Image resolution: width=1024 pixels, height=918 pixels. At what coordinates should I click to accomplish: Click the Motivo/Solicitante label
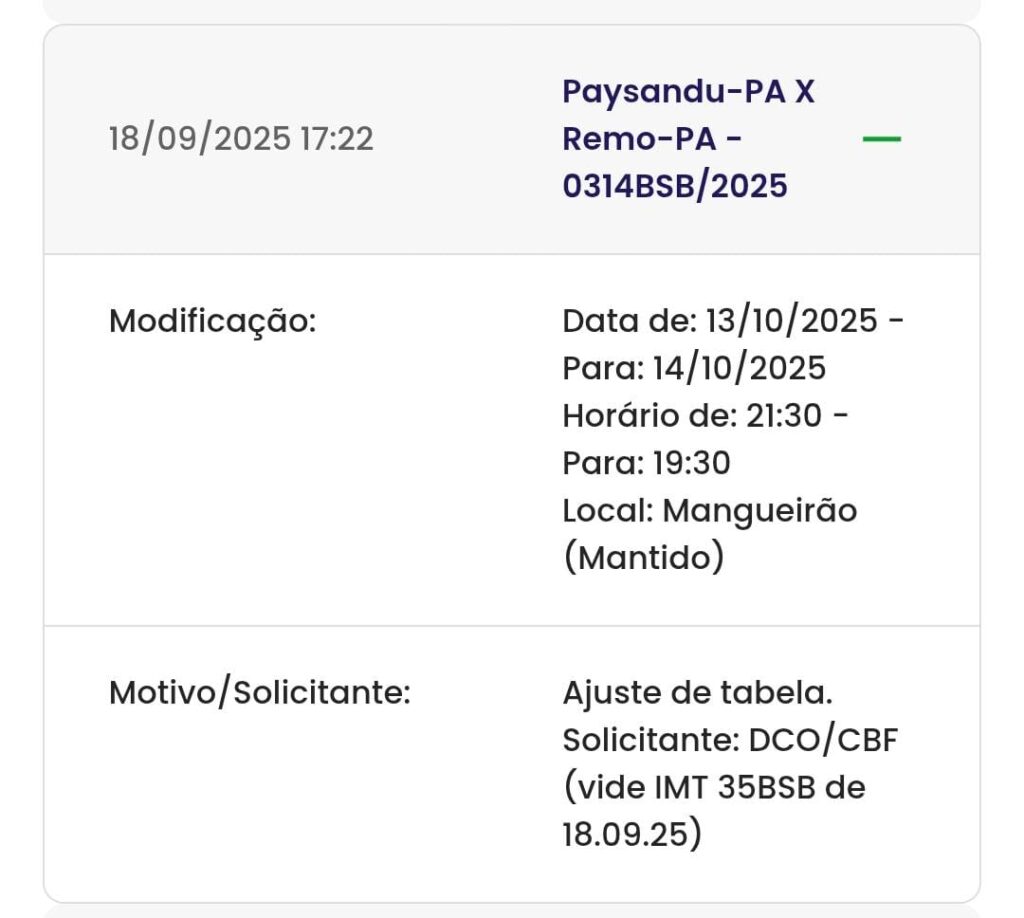pyautogui.click(x=259, y=693)
